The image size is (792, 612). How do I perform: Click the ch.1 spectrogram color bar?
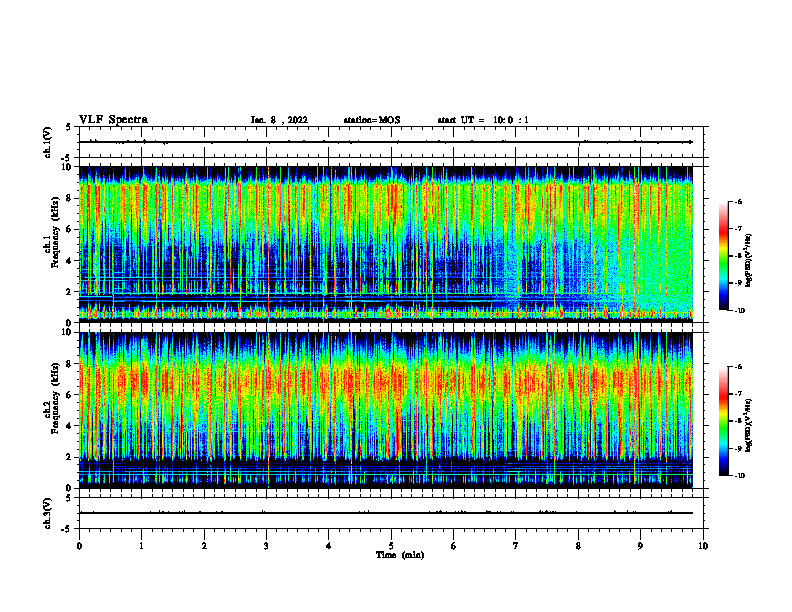click(724, 256)
